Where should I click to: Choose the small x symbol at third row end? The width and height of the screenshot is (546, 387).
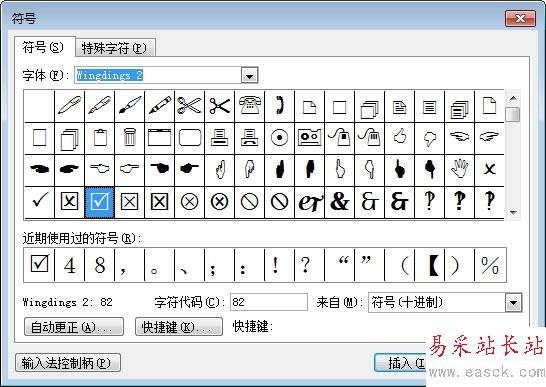(489, 170)
